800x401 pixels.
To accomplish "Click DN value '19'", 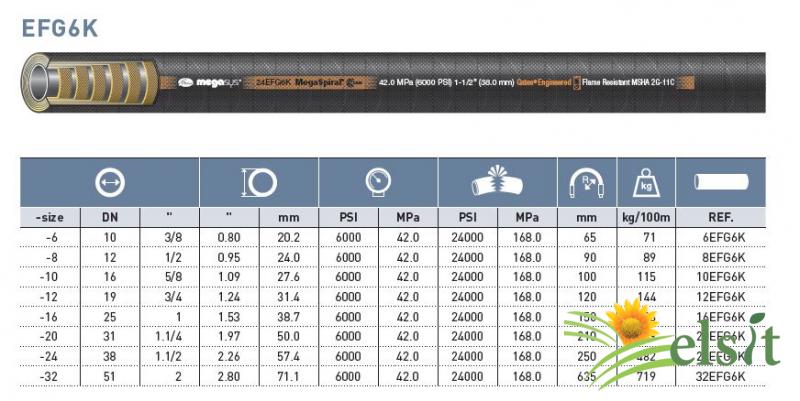I will [x=110, y=297].
